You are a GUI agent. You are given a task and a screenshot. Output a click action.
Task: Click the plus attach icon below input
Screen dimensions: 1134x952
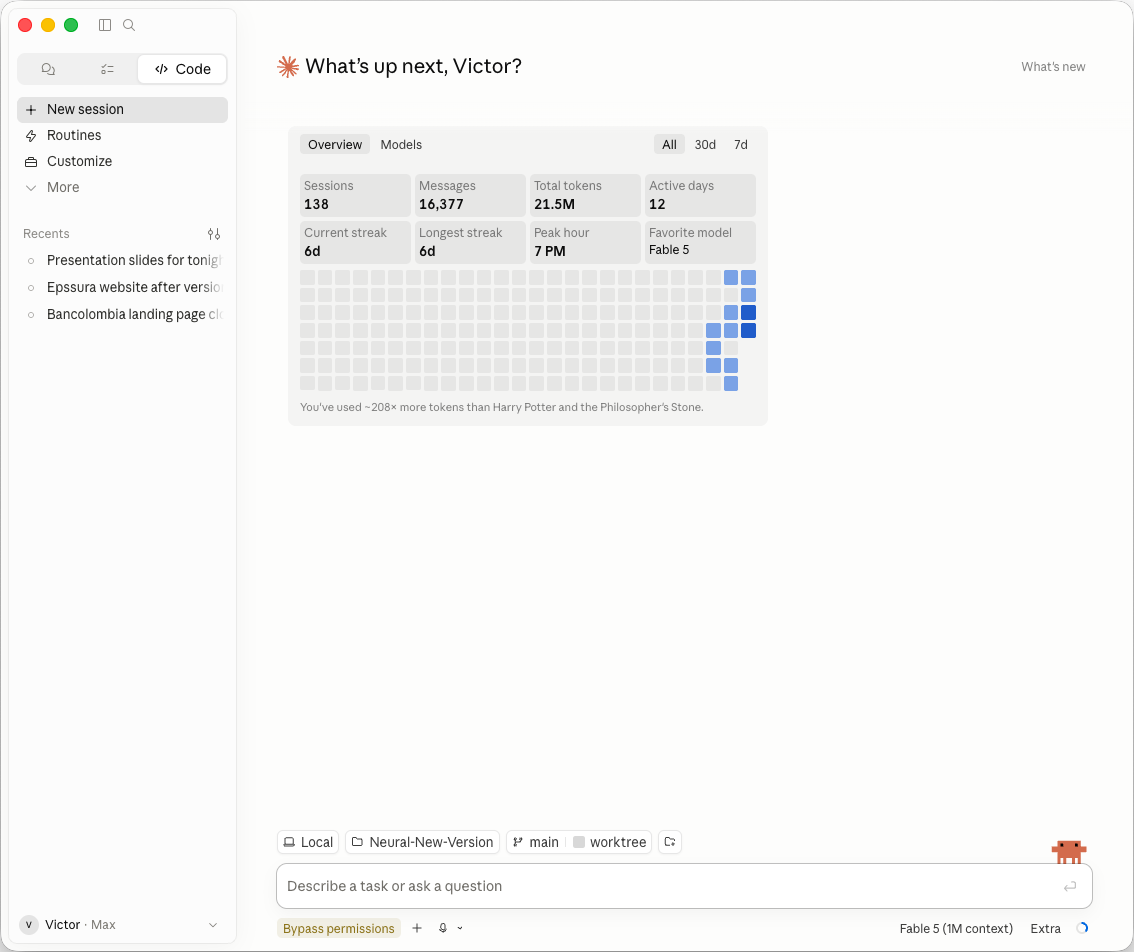(417, 928)
